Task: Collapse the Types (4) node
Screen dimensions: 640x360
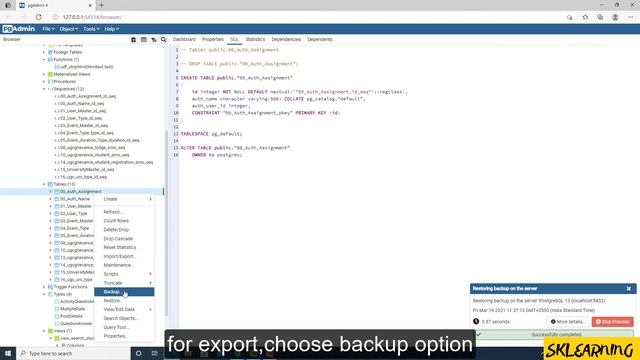Action: click(44, 294)
